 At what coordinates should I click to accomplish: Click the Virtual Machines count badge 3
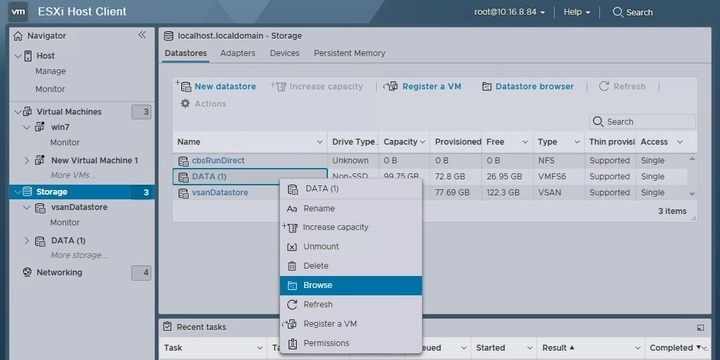[x=141, y=112]
